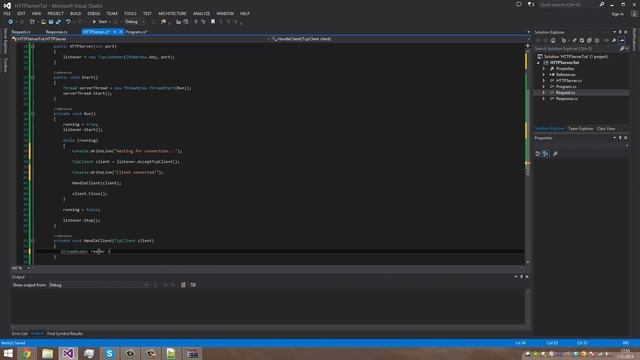
Task: Open the FILE menu
Action: tap(7, 13)
